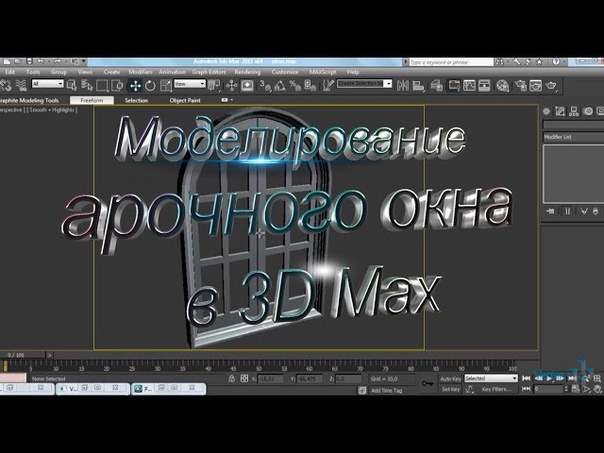The height and width of the screenshot is (453, 604).
Task: Switch to the Object Paint ribbon tab
Action: click(185, 100)
